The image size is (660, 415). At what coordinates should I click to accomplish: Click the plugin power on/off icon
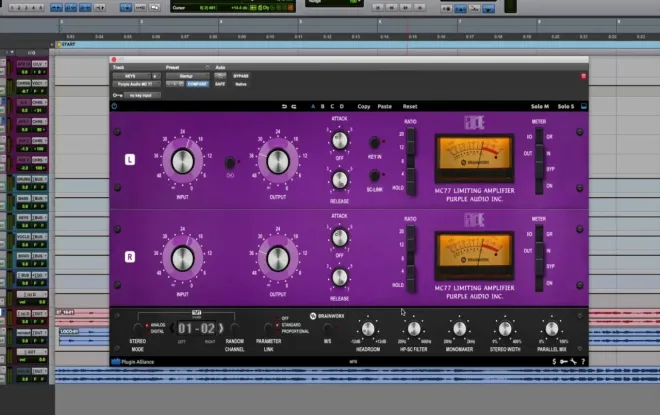[x=114, y=106]
